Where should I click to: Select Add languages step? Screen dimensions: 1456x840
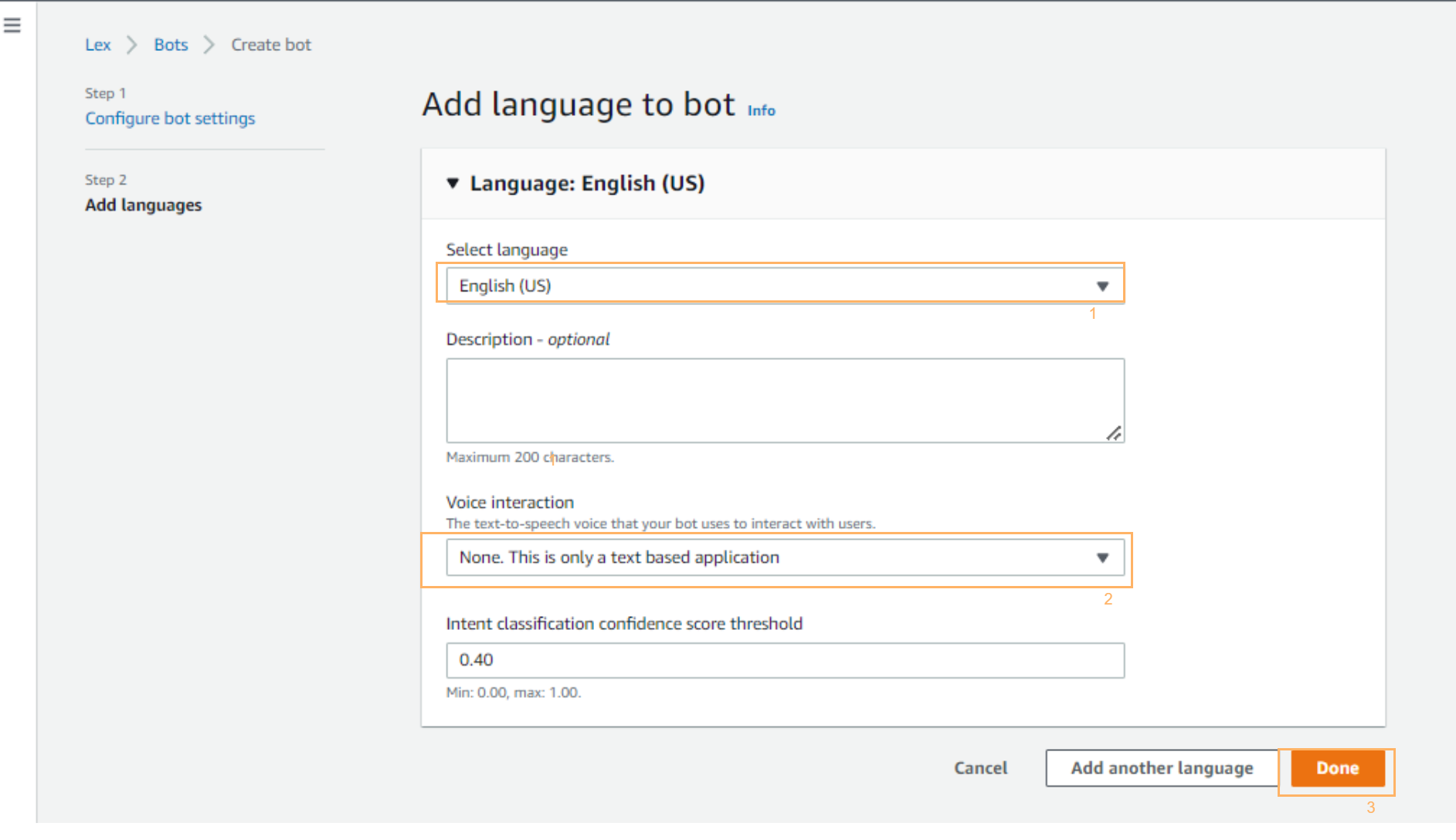pos(143,205)
